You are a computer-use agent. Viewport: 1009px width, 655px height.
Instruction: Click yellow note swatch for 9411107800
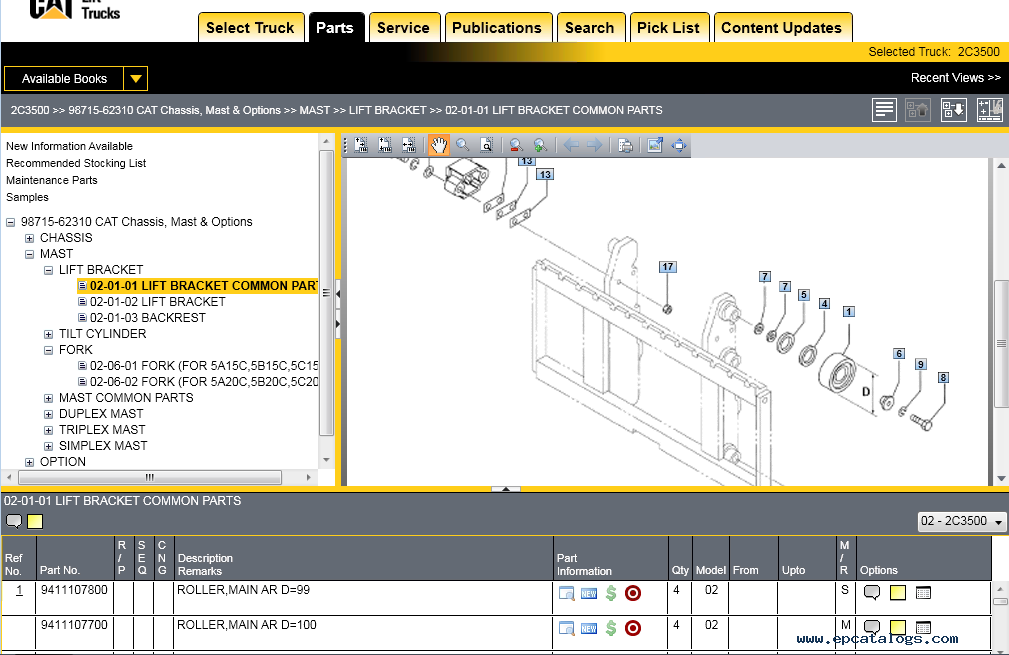(898, 593)
